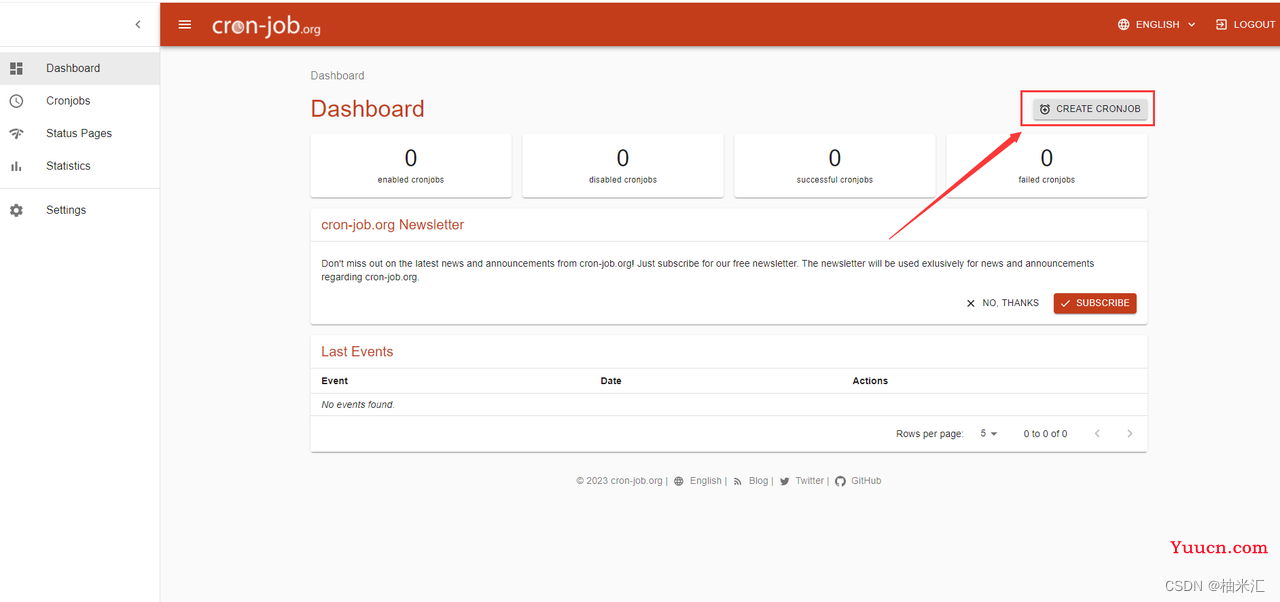Open the Blog footer link
1280x602 pixels.
click(x=759, y=481)
